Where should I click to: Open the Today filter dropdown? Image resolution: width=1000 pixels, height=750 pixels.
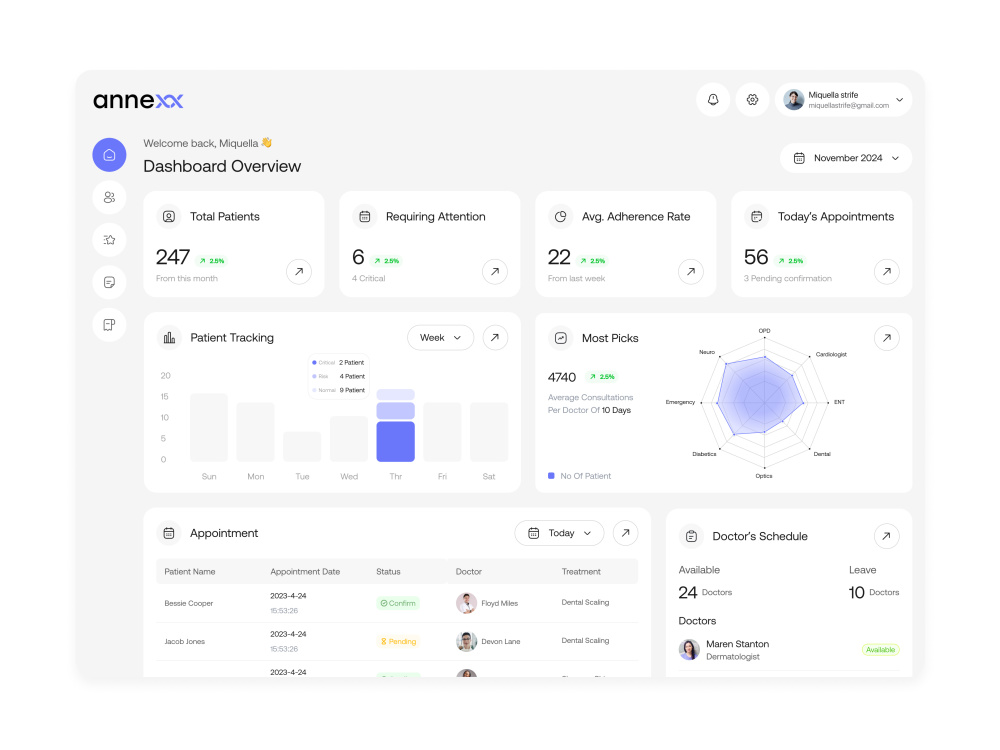pyautogui.click(x=559, y=533)
